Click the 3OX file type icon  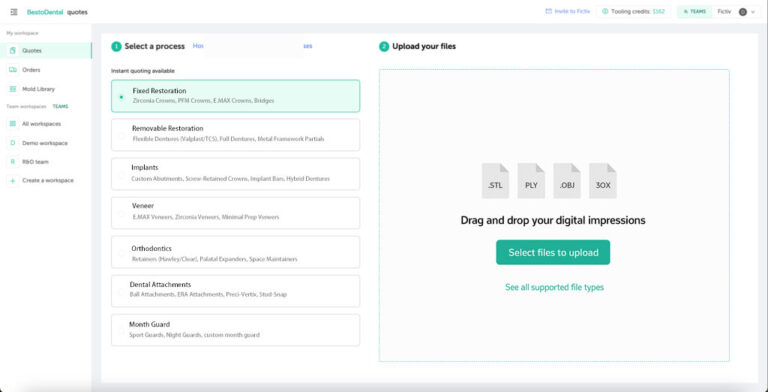(603, 181)
